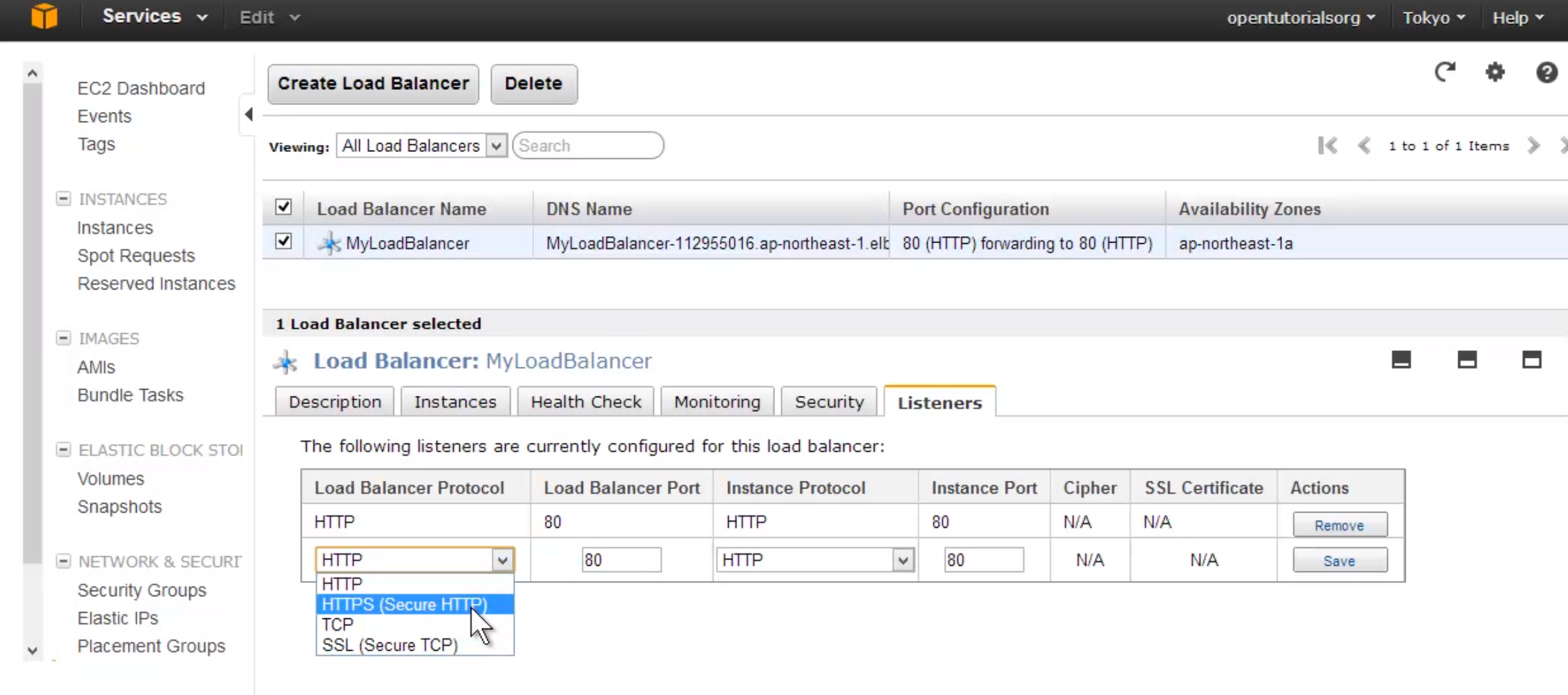Screen dimensions: 1568x695
Task: Select HTTPS (Secure HTTP) option
Action: [414, 604]
